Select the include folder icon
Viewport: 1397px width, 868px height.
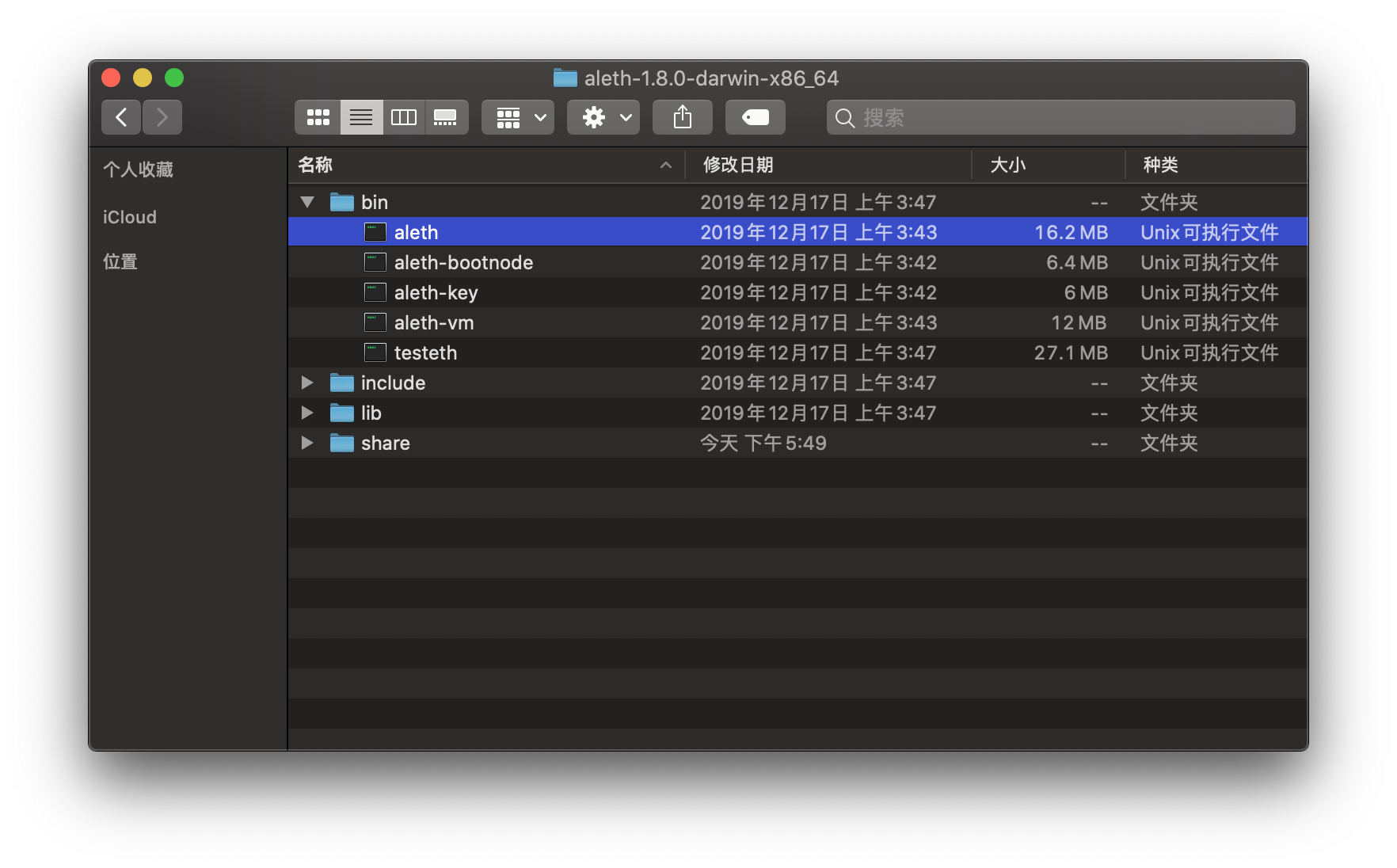click(x=342, y=383)
